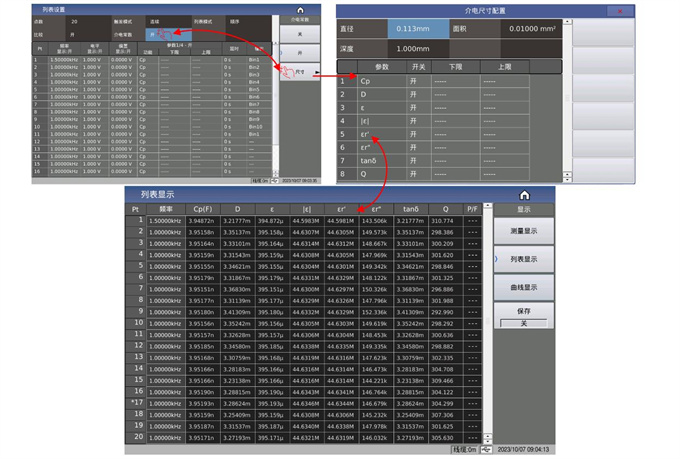The image size is (680, 459).
Task: Open the 介电常数 setting field
Action: (x=161, y=32)
